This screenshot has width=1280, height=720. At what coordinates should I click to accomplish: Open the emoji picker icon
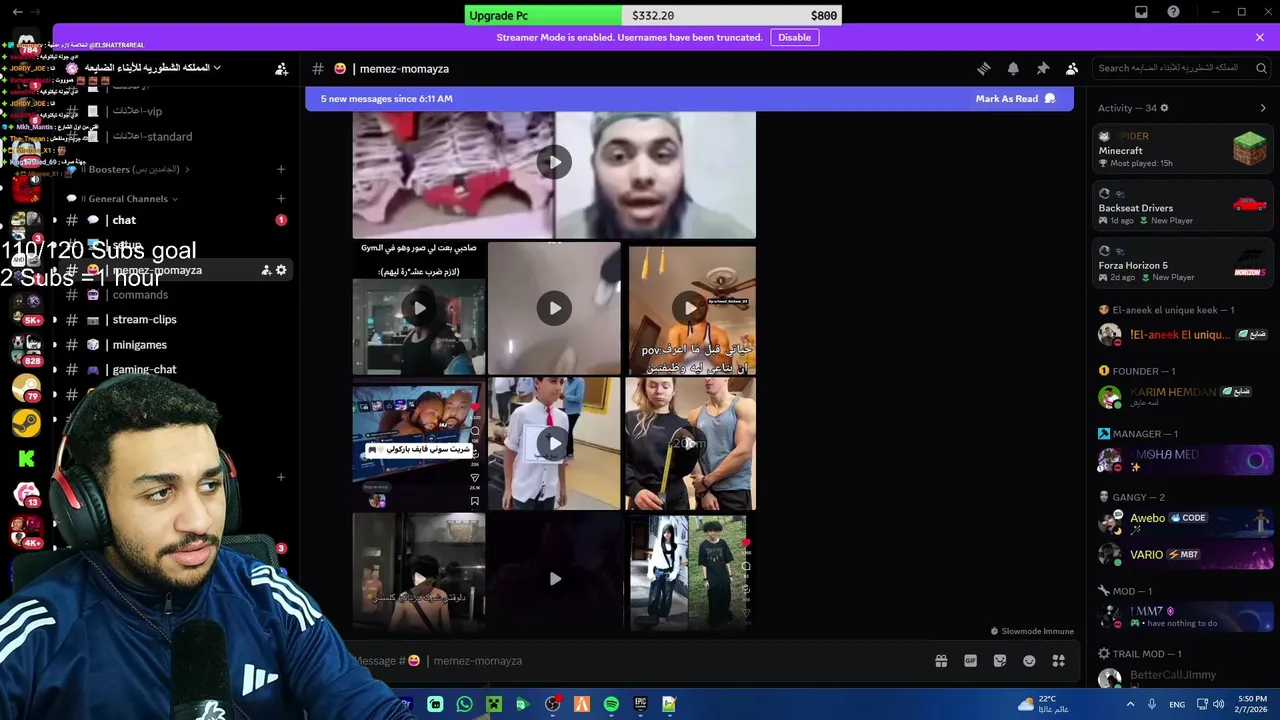coord(1029,661)
